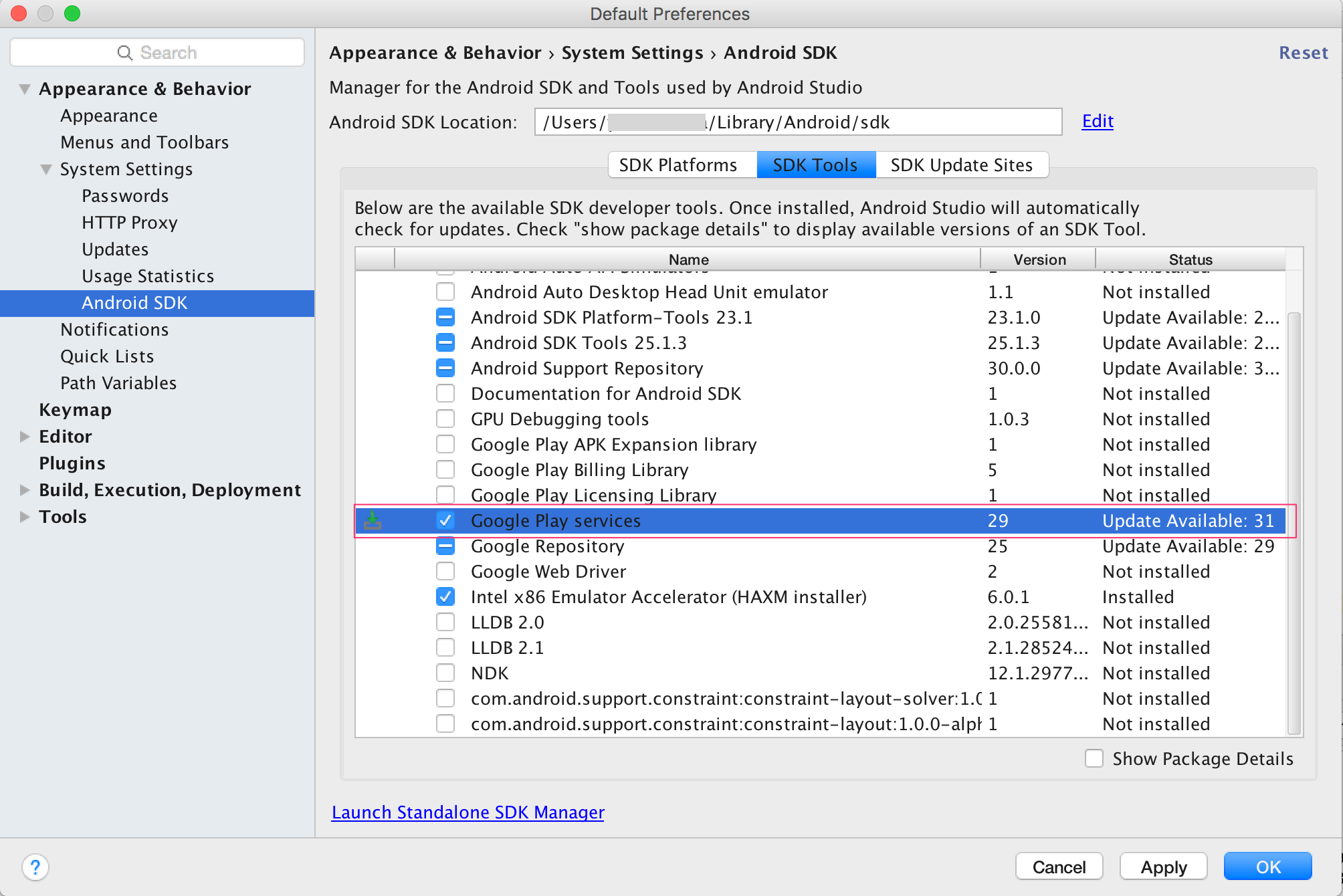Image resolution: width=1343 pixels, height=896 pixels.
Task: Click the partial-update icon for Google Repository
Action: (x=445, y=546)
